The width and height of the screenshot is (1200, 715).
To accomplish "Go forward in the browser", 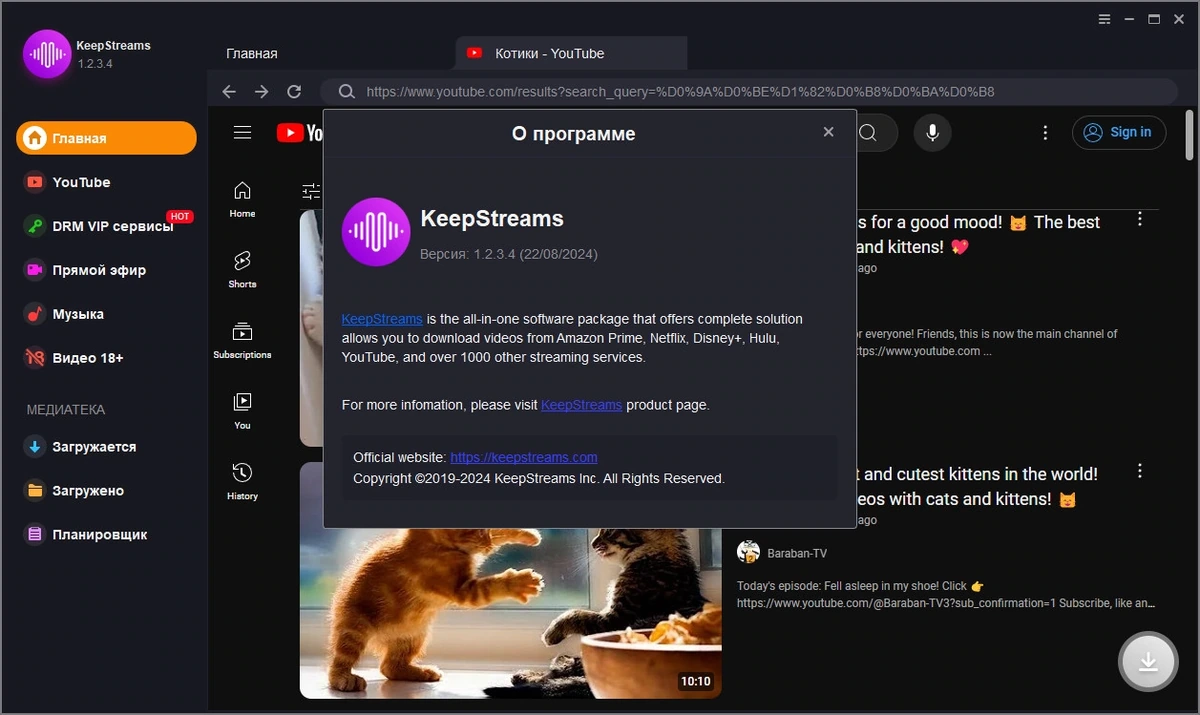I will point(261,91).
